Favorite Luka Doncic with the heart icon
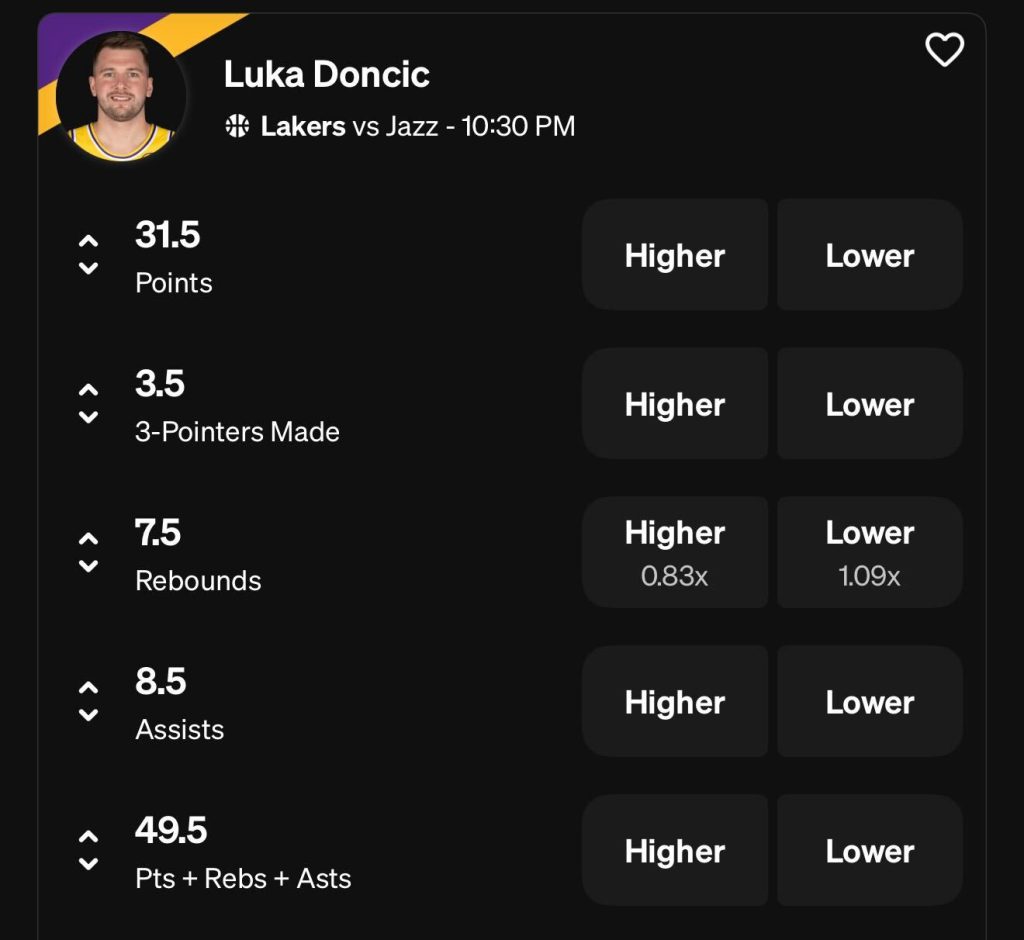 click(x=944, y=49)
